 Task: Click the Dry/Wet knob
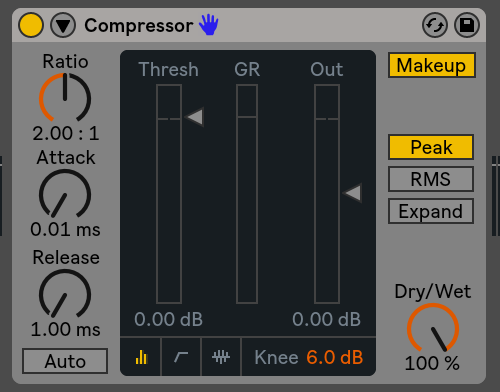pyautogui.click(x=433, y=328)
